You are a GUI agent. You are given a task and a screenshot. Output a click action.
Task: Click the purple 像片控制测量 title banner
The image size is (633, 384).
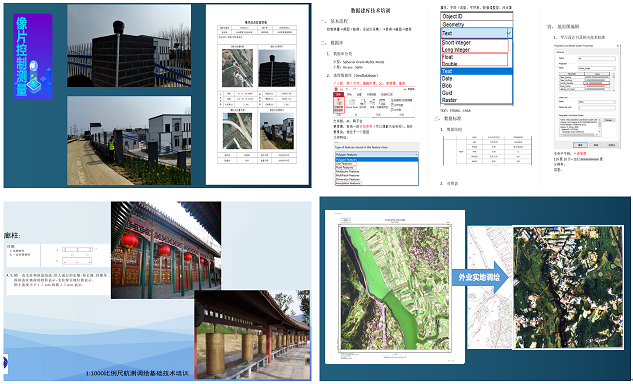[33, 57]
